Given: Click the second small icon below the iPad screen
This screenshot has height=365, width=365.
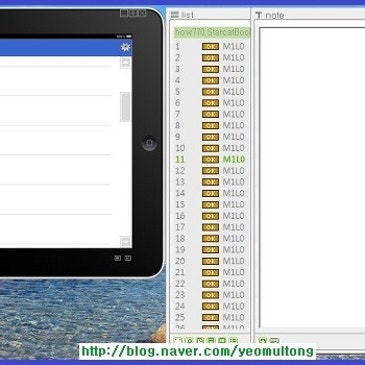Looking at the screenshot, I should 128,258.
